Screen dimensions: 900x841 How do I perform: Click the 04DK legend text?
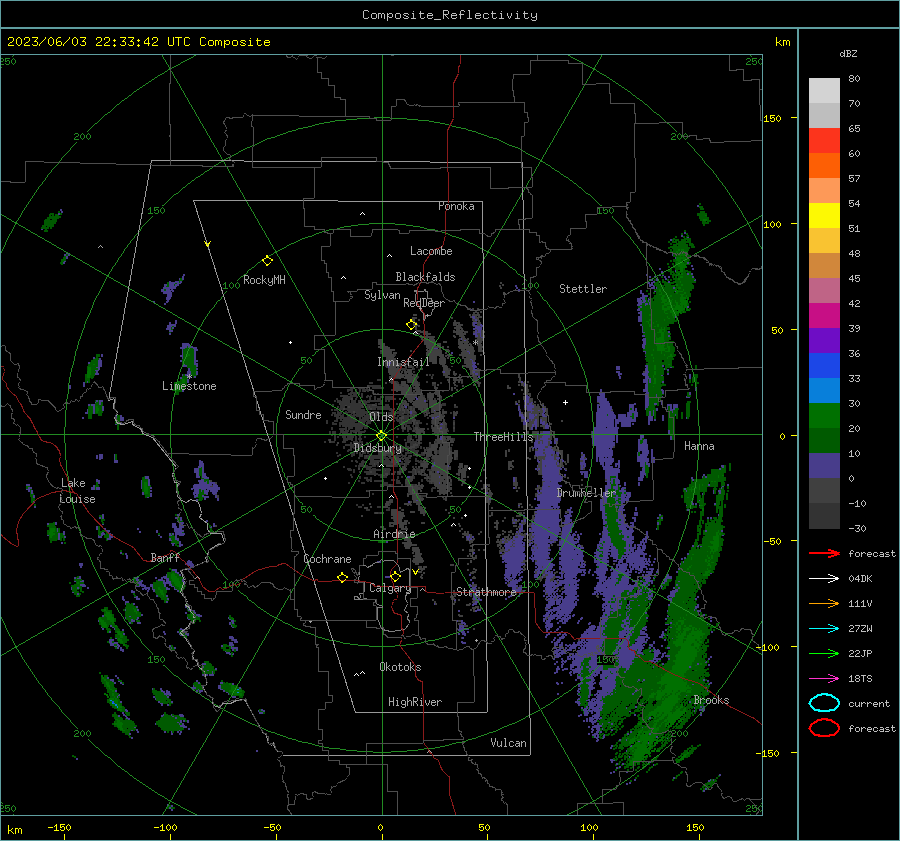pyautogui.click(x=860, y=579)
